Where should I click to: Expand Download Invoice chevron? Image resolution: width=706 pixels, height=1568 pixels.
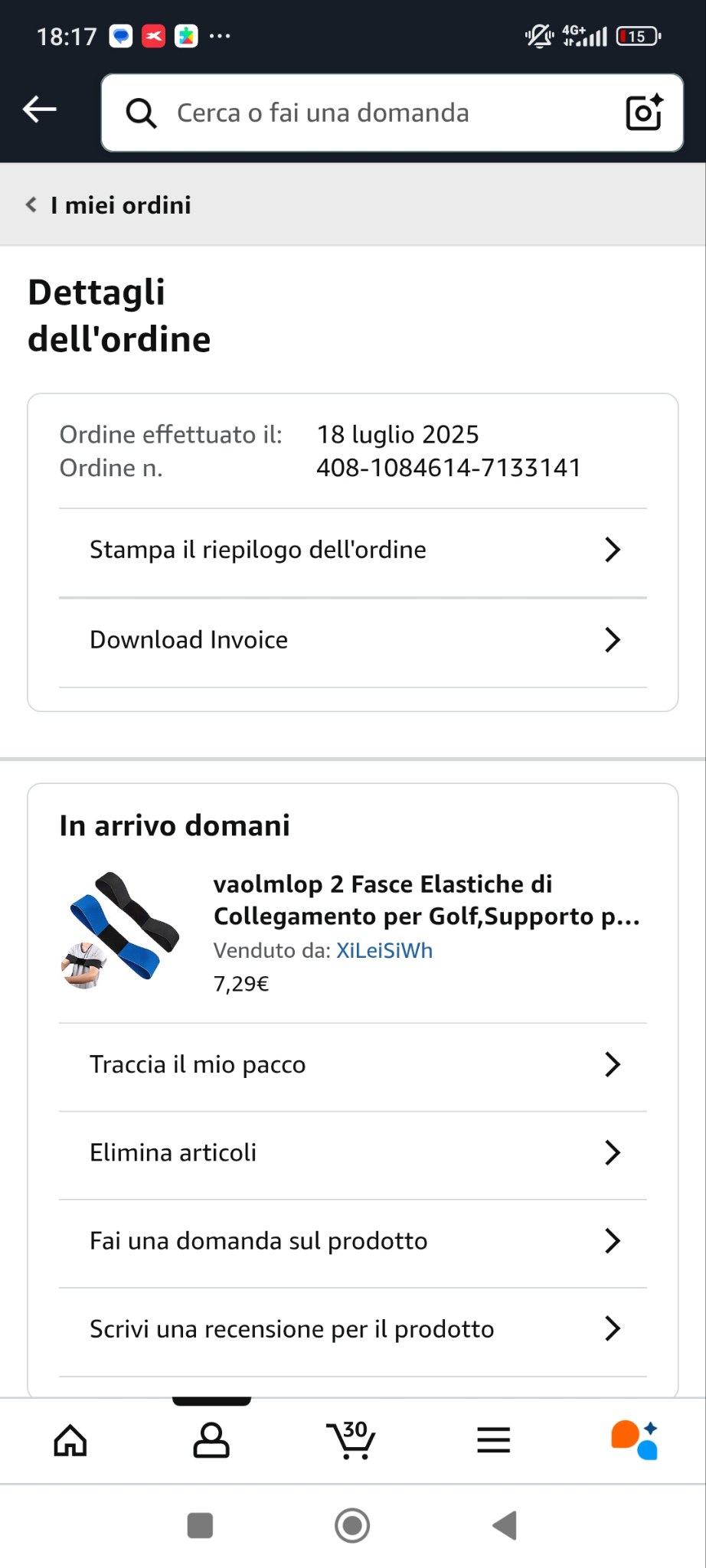(x=613, y=640)
